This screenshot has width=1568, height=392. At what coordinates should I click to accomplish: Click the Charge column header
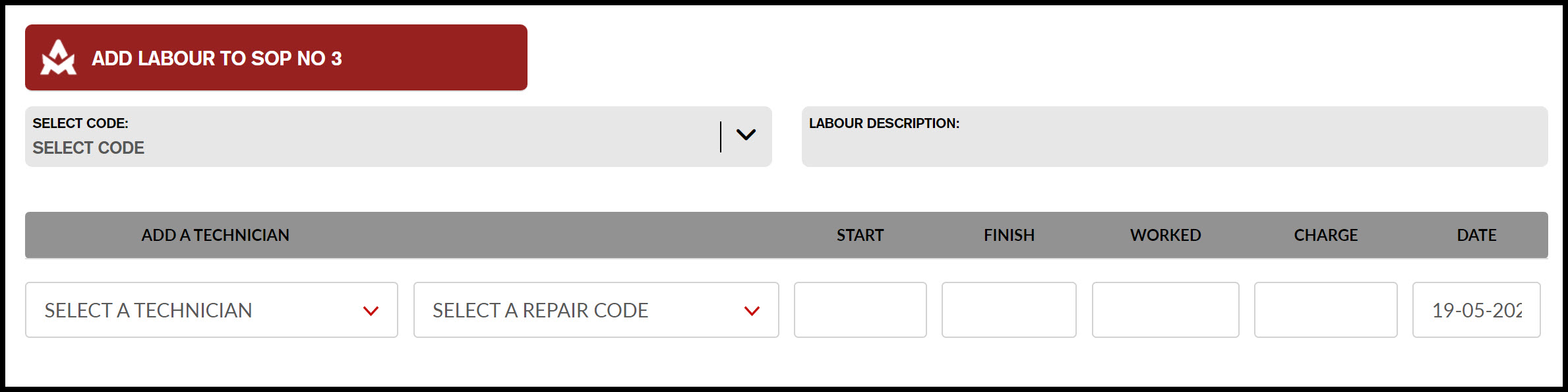coord(1326,236)
